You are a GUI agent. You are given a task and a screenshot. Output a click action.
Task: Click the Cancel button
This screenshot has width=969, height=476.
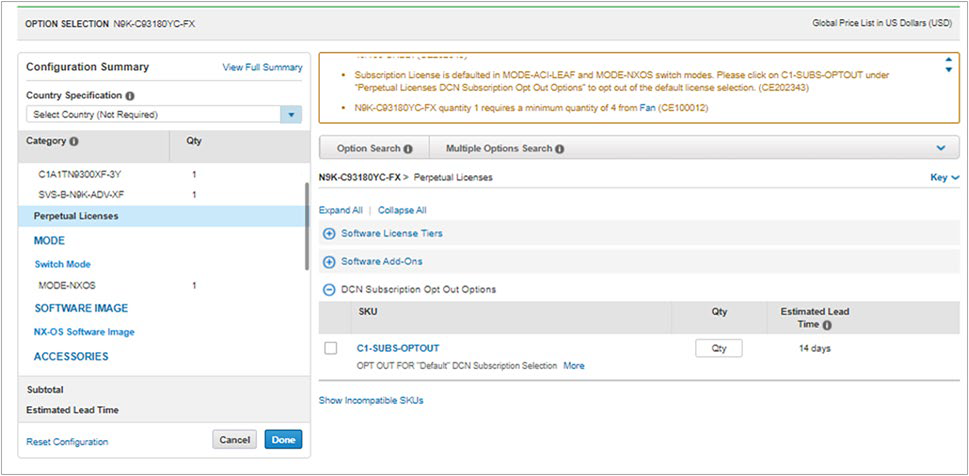click(234, 439)
